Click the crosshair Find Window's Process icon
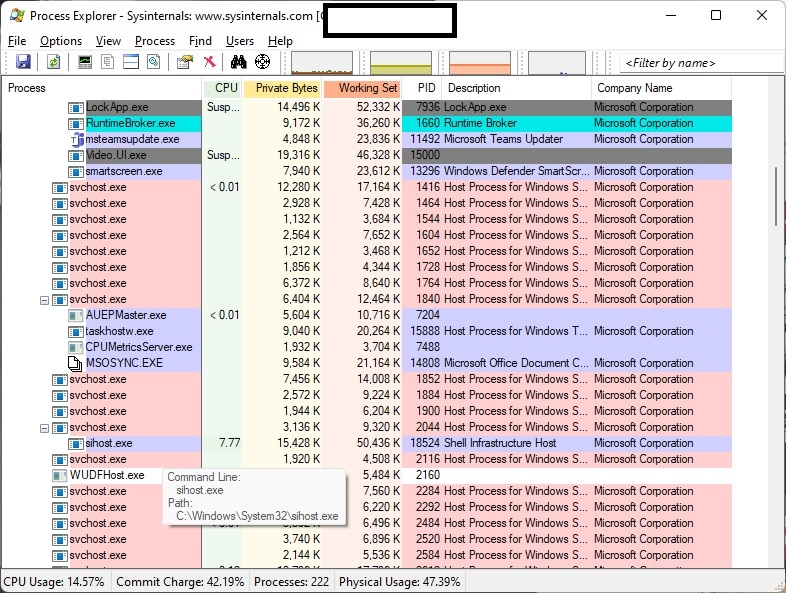 (x=263, y=62)
